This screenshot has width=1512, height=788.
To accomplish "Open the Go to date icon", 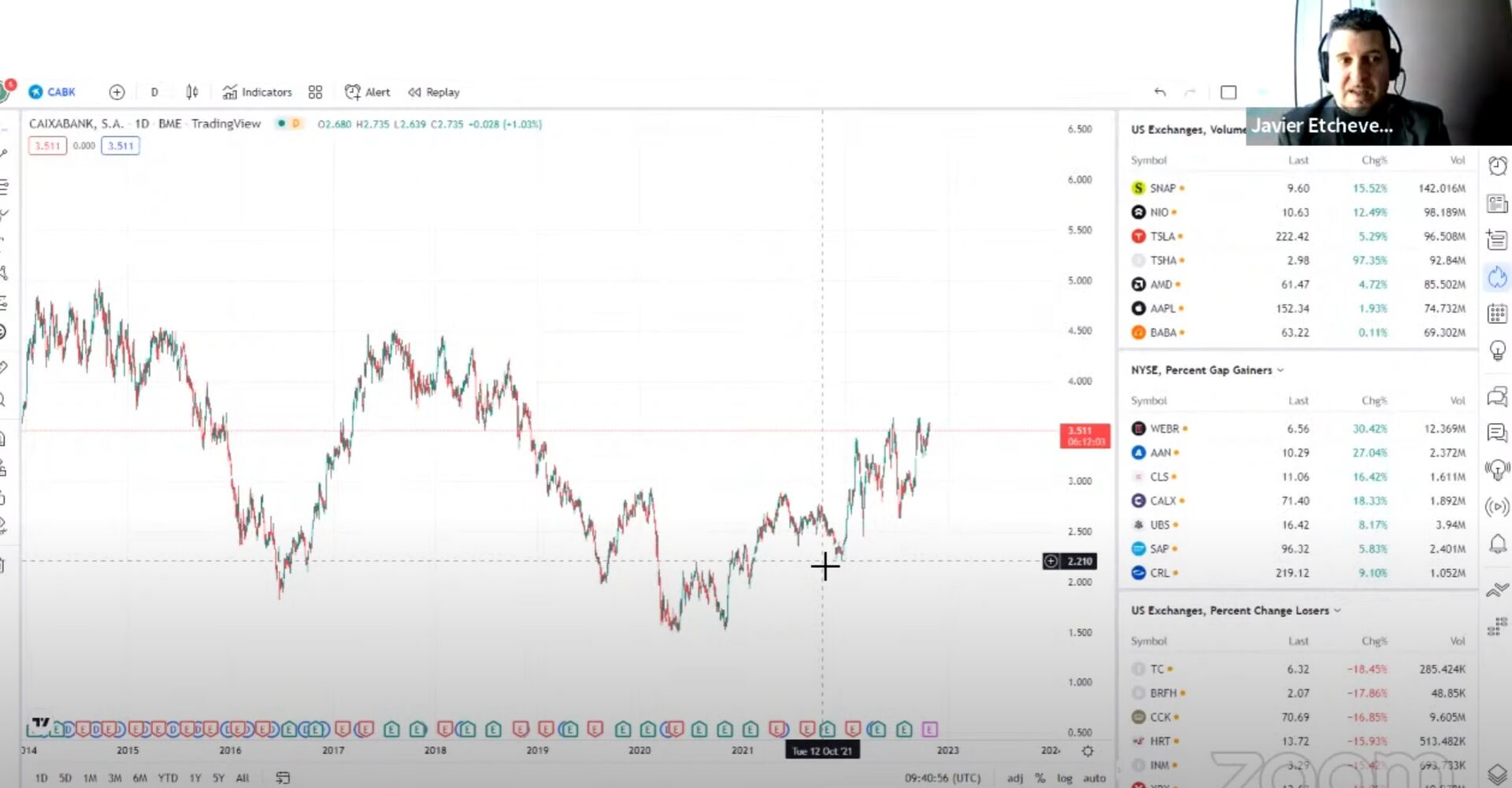I will coord(283,778).
